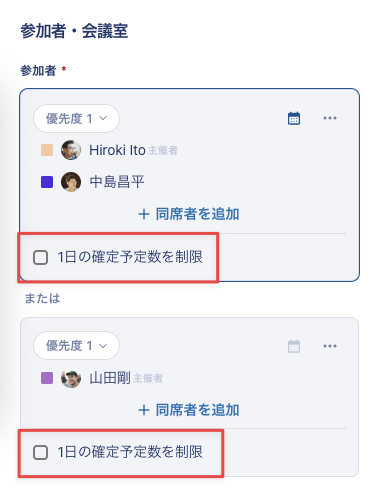Expand 優先度 1 dropdown in 山田剛 group
Screen dimensions: 380x489
pos(76,346)
